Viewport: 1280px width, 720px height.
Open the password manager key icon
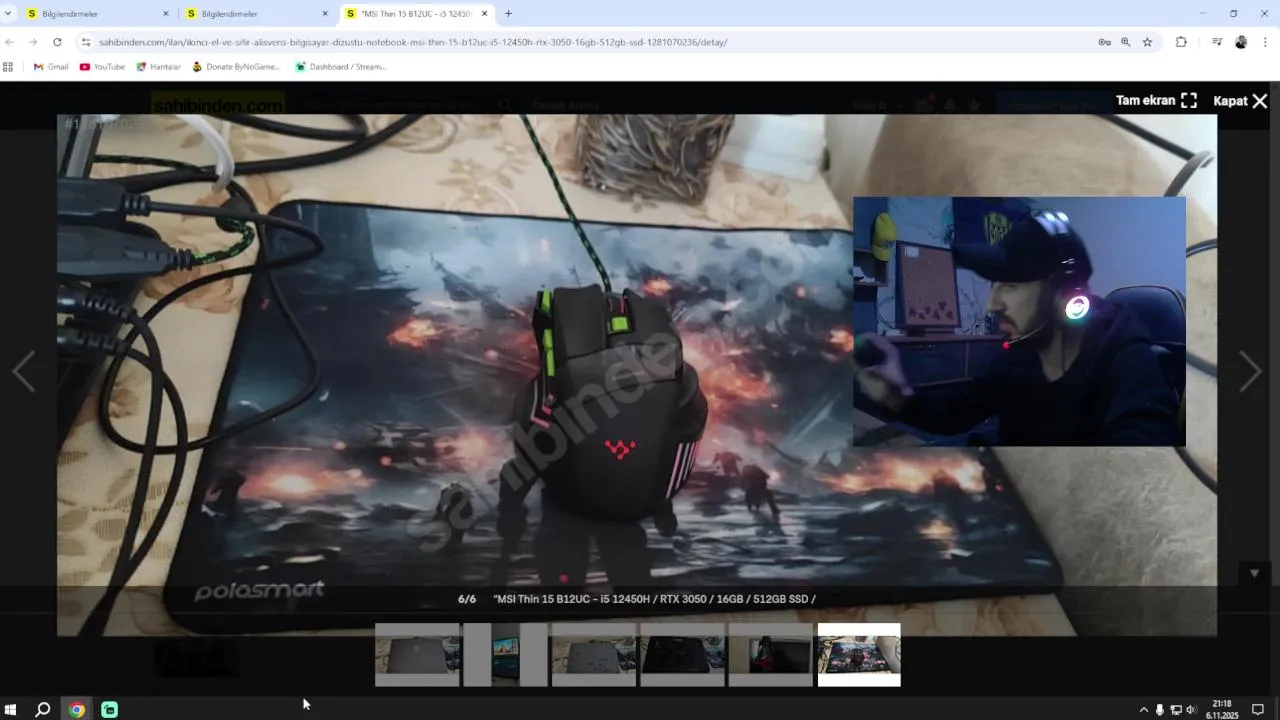[x=1104, y=42]
